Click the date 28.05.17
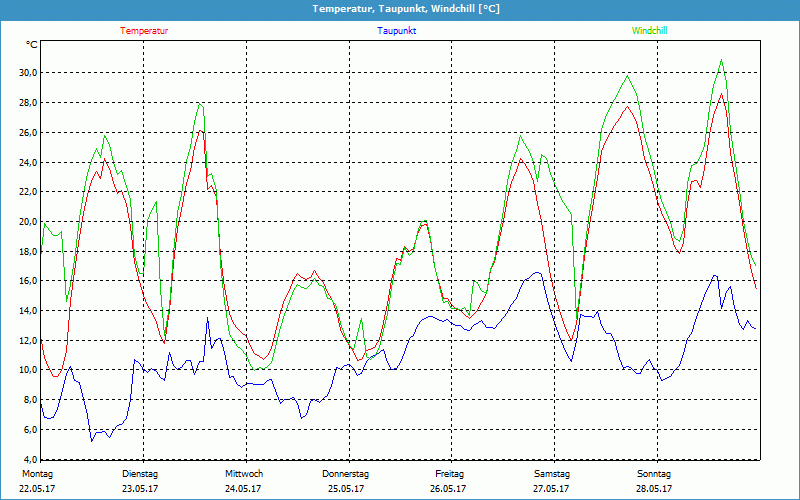800x500 pixels. 654,489
